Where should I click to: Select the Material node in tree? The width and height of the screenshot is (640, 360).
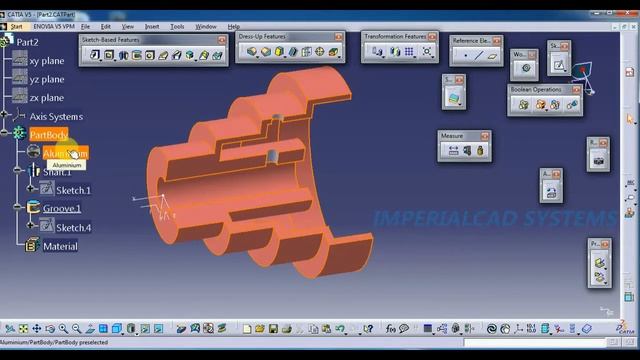coord(60,247)
